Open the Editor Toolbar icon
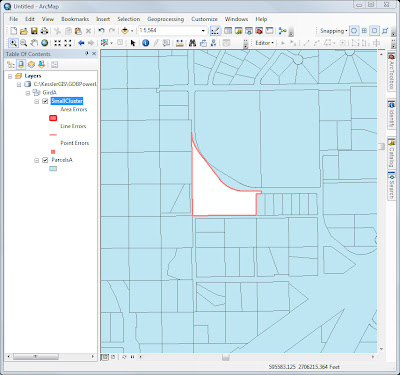Viewport: 400px width, 375px height. (x=215, y=31)
